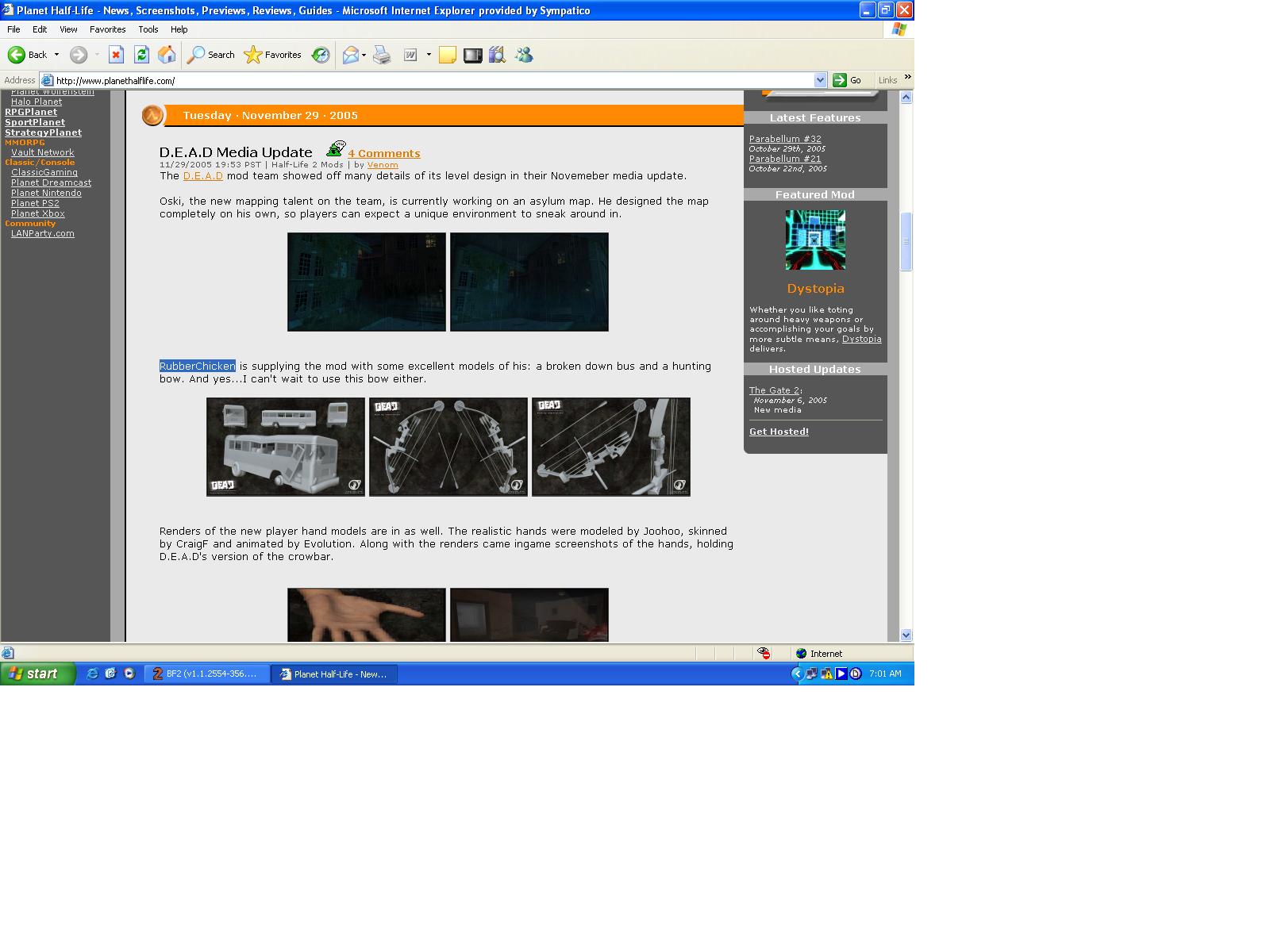The image size is (1270, 952).
Task: Select the Planet Half-Life taskbar button
Action: [x=334, y=674]
